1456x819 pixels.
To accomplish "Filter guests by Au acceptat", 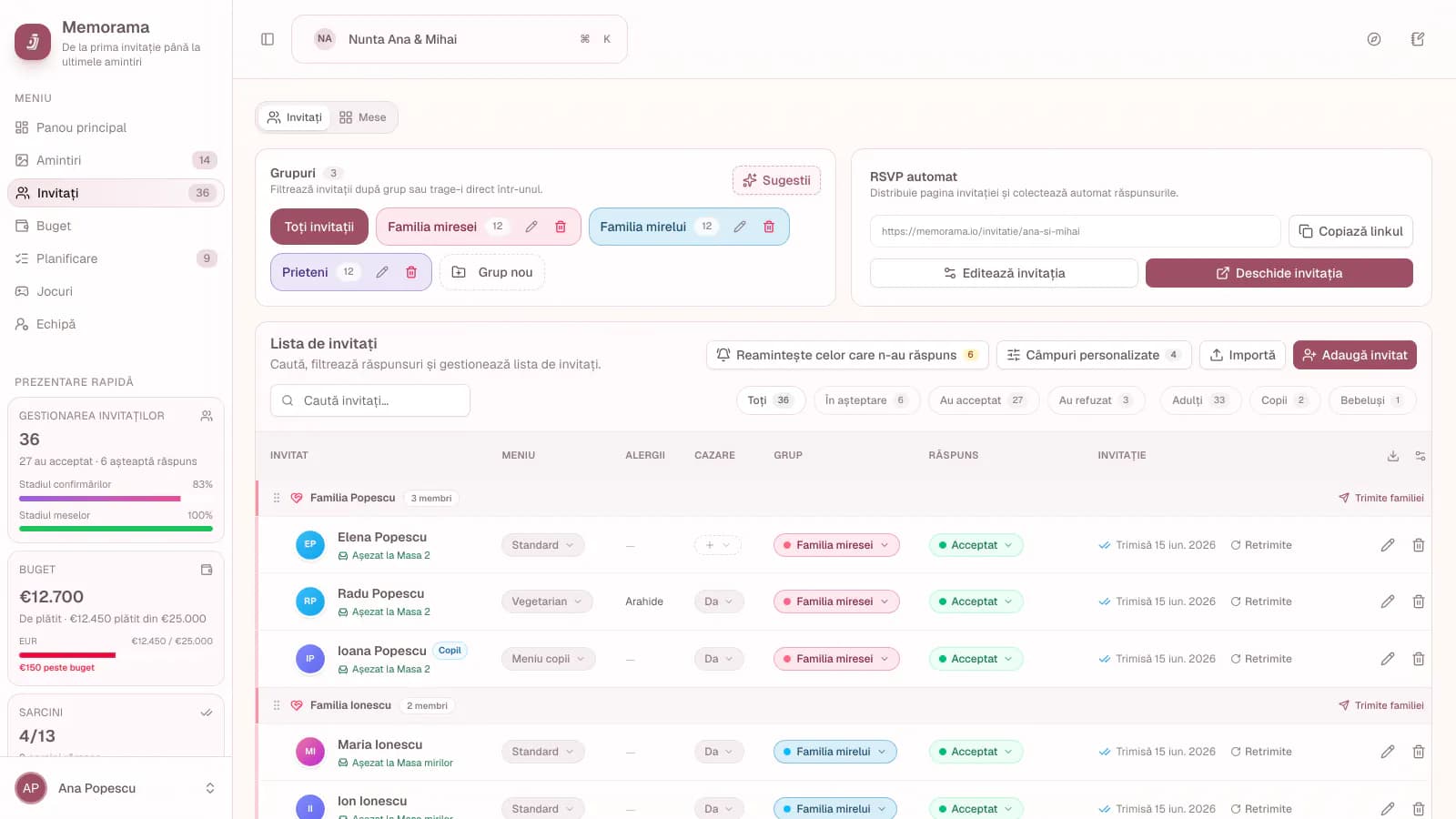I will tap(983, 400).
